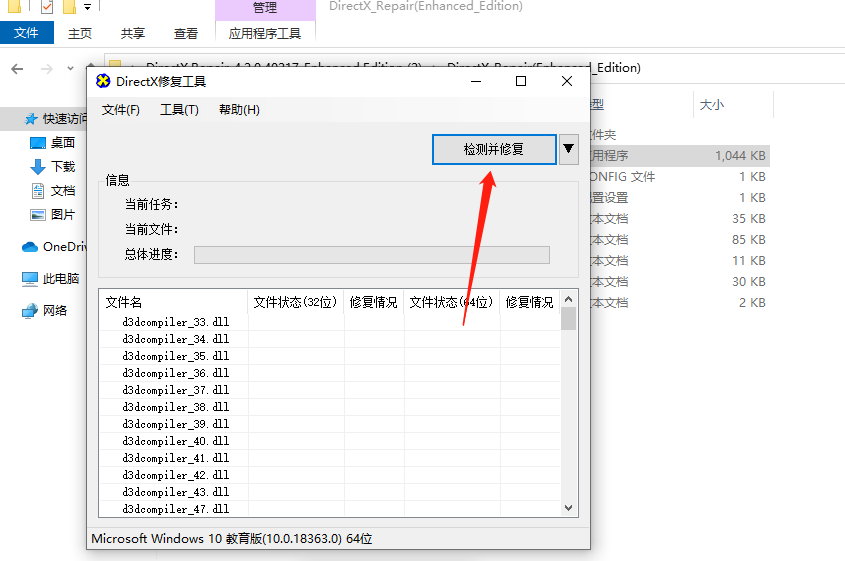Open the Desktop (桌面) folder icon
The image size is (845, 561).
click(x=38, y=143)
